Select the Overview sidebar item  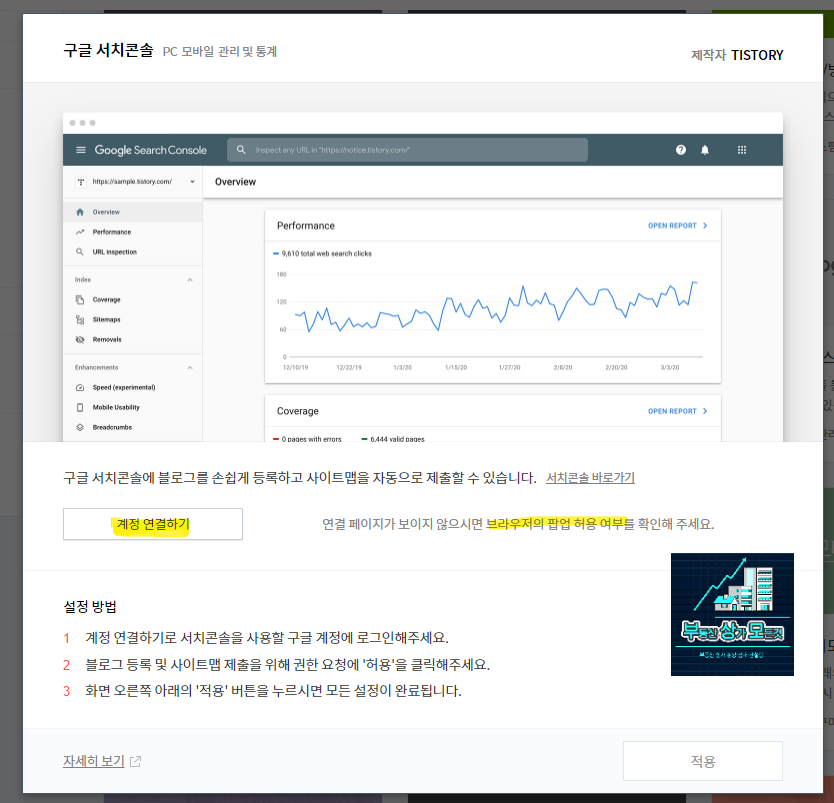132,212
